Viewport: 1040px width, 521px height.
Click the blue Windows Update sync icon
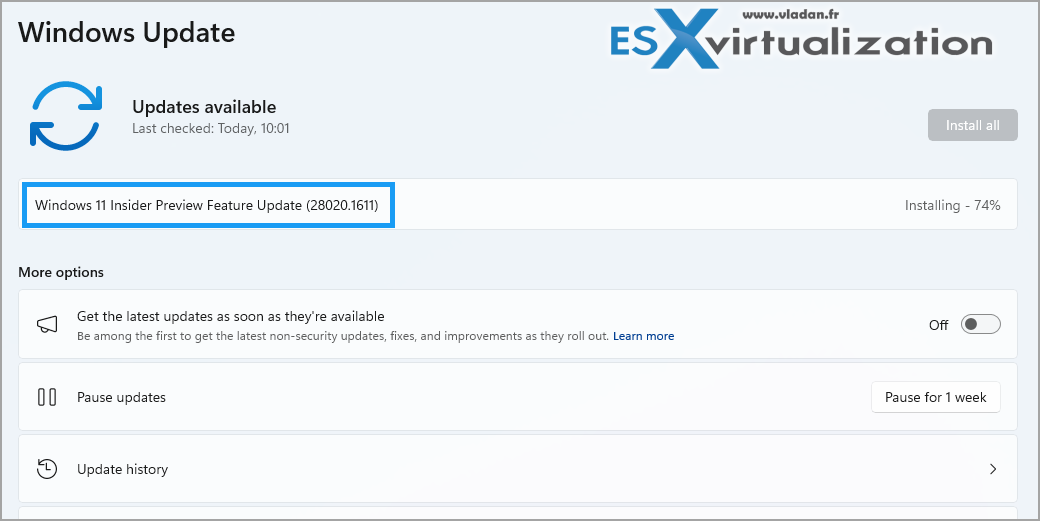66,116
